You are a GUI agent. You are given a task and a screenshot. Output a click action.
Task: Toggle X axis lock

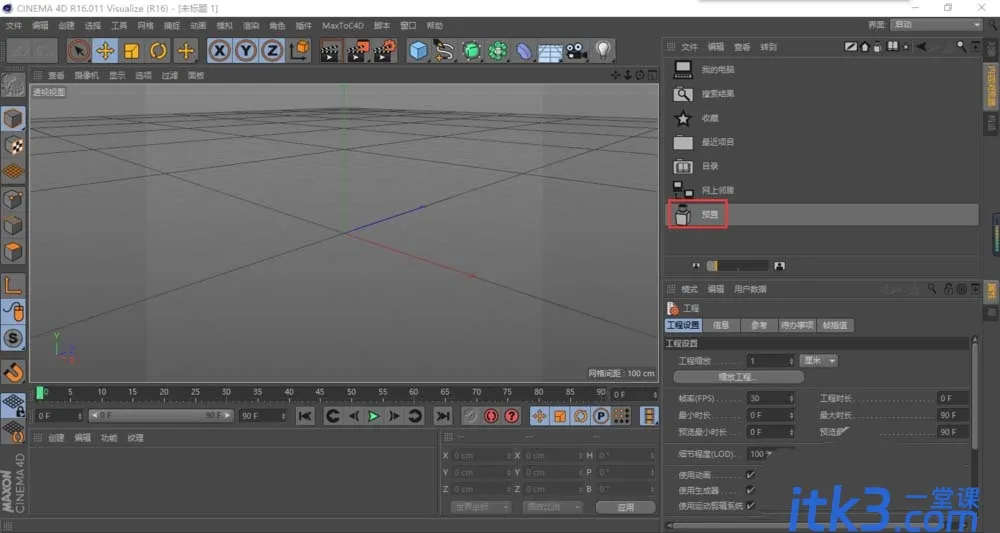pyautogui.click(x=219, y=51)
